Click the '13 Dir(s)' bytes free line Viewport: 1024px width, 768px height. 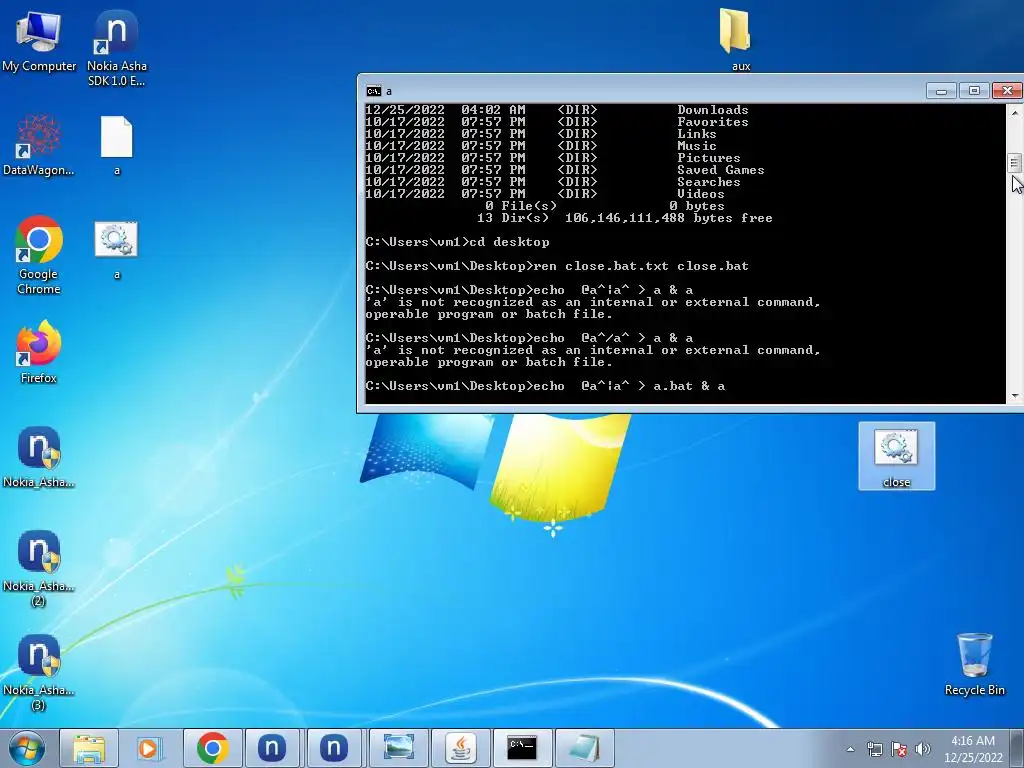click(624, 218)
